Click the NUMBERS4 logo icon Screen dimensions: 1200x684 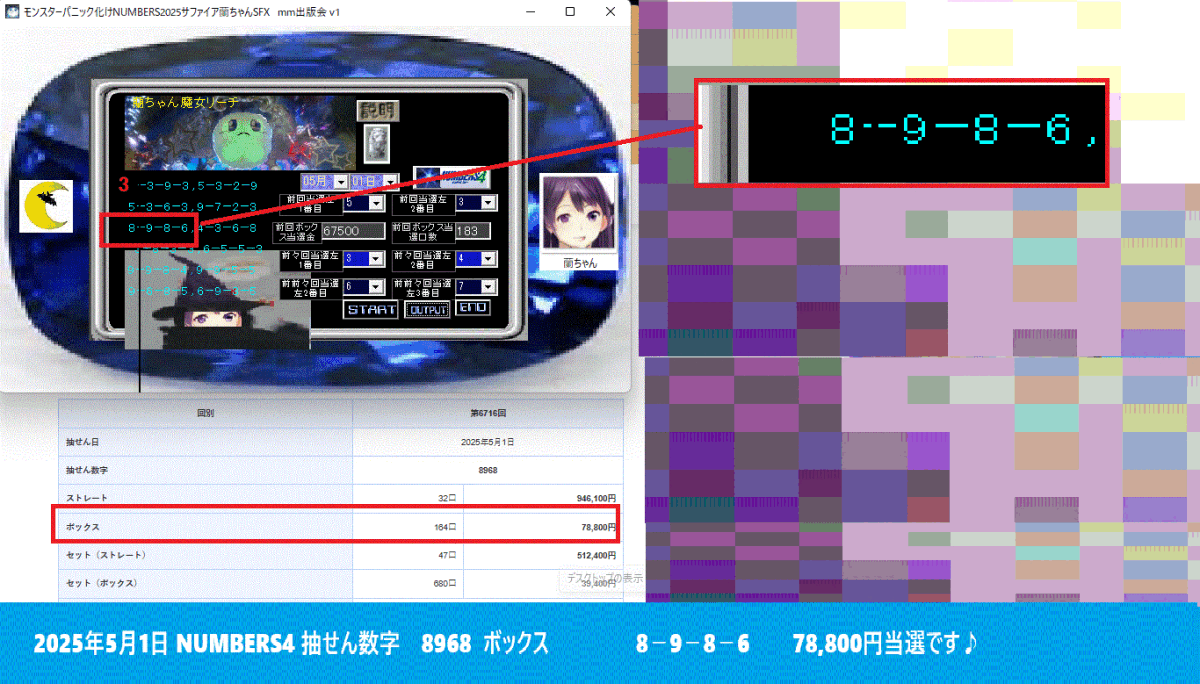452,177
